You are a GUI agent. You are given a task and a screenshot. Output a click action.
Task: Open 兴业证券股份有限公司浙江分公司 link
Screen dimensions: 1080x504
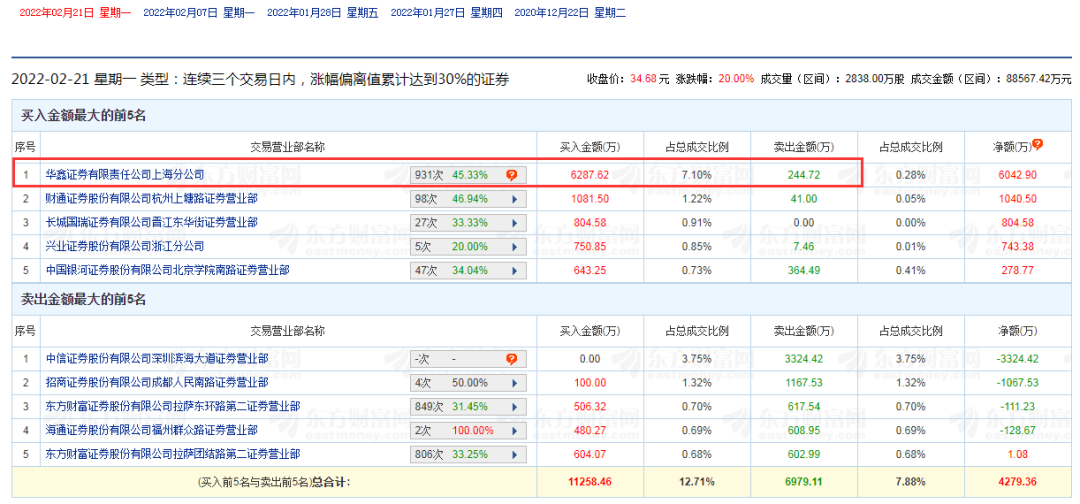pyautogui.click(x=125, y=246)
